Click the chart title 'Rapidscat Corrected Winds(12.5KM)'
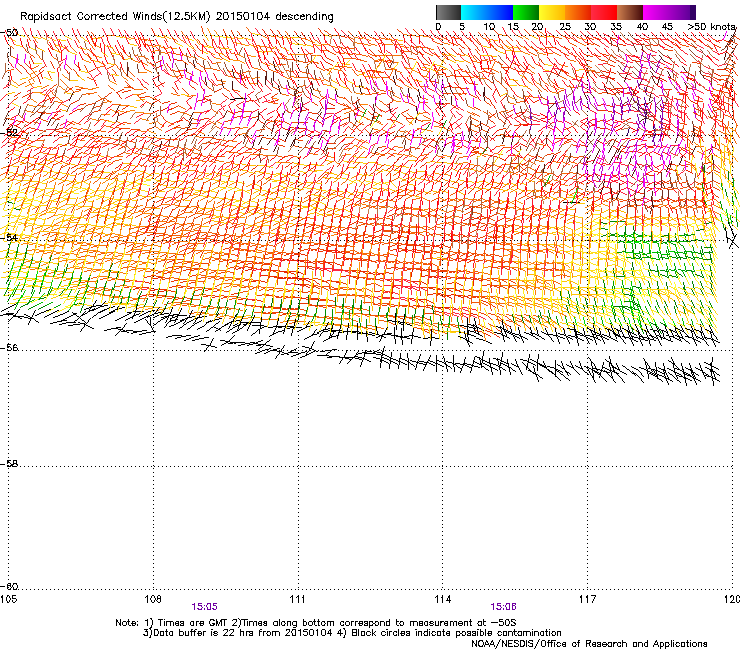The height and width of the screenshot is (650, 740). click(x=115, y=17)
